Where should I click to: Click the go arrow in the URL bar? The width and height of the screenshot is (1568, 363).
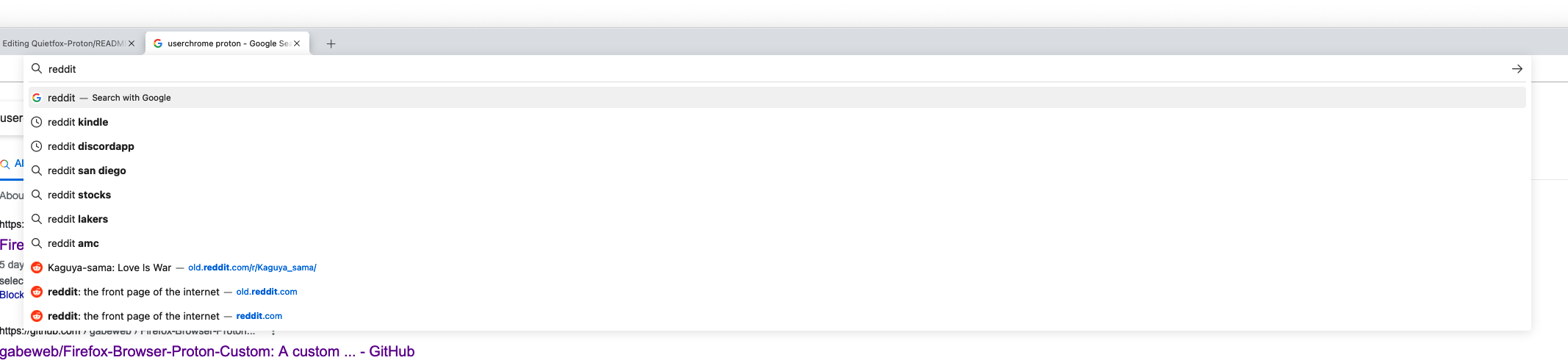click(1517, 69)
